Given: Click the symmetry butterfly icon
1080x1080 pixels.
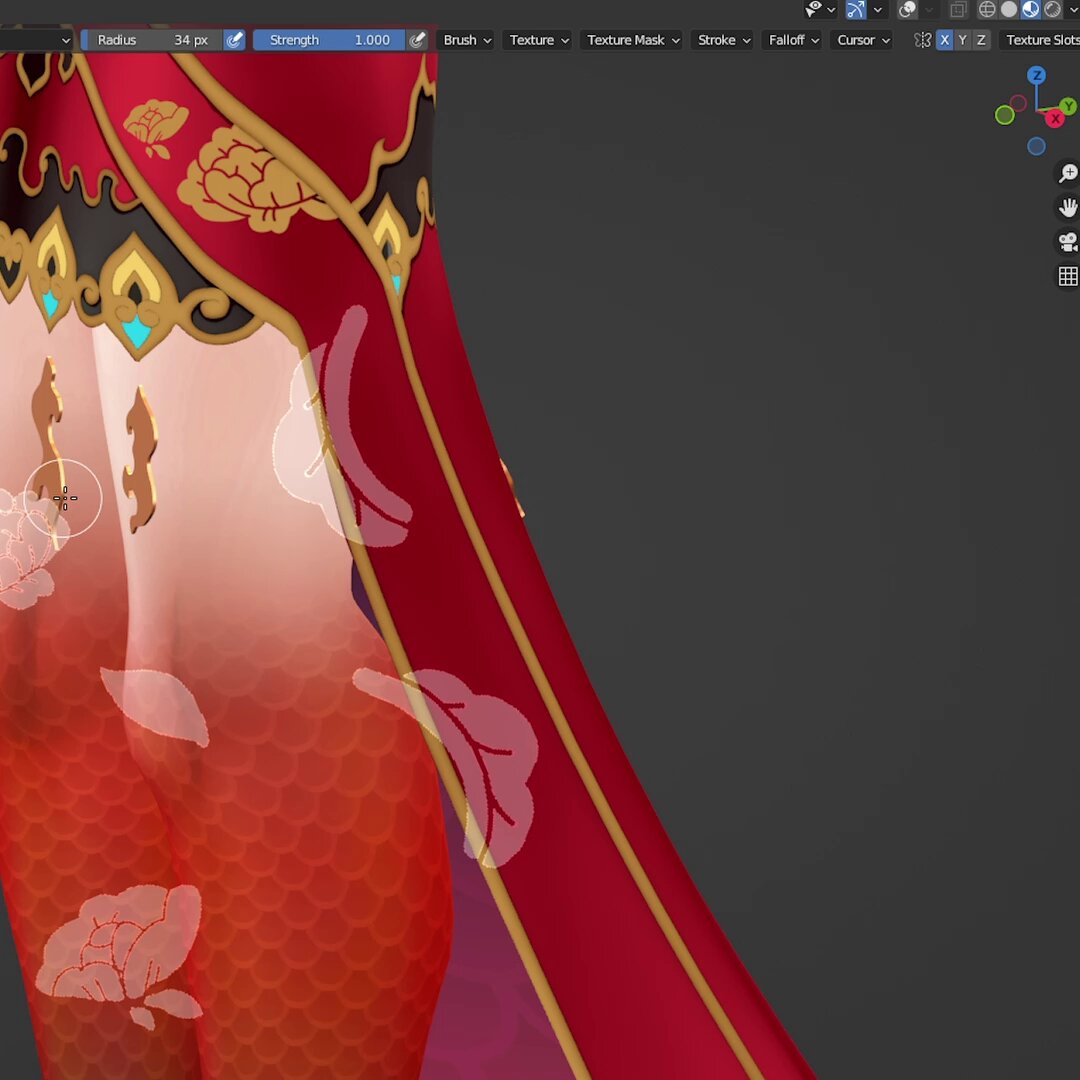Looking at the screenshot, I should (922, 40).
